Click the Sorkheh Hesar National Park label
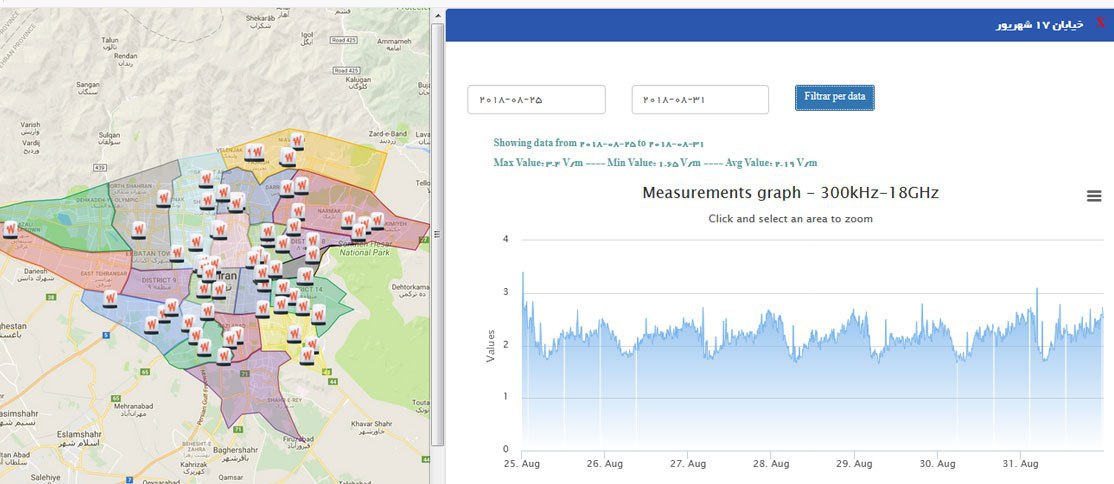Image resolution: width=1114 pixels, height=484 pixels. [367, 248]
